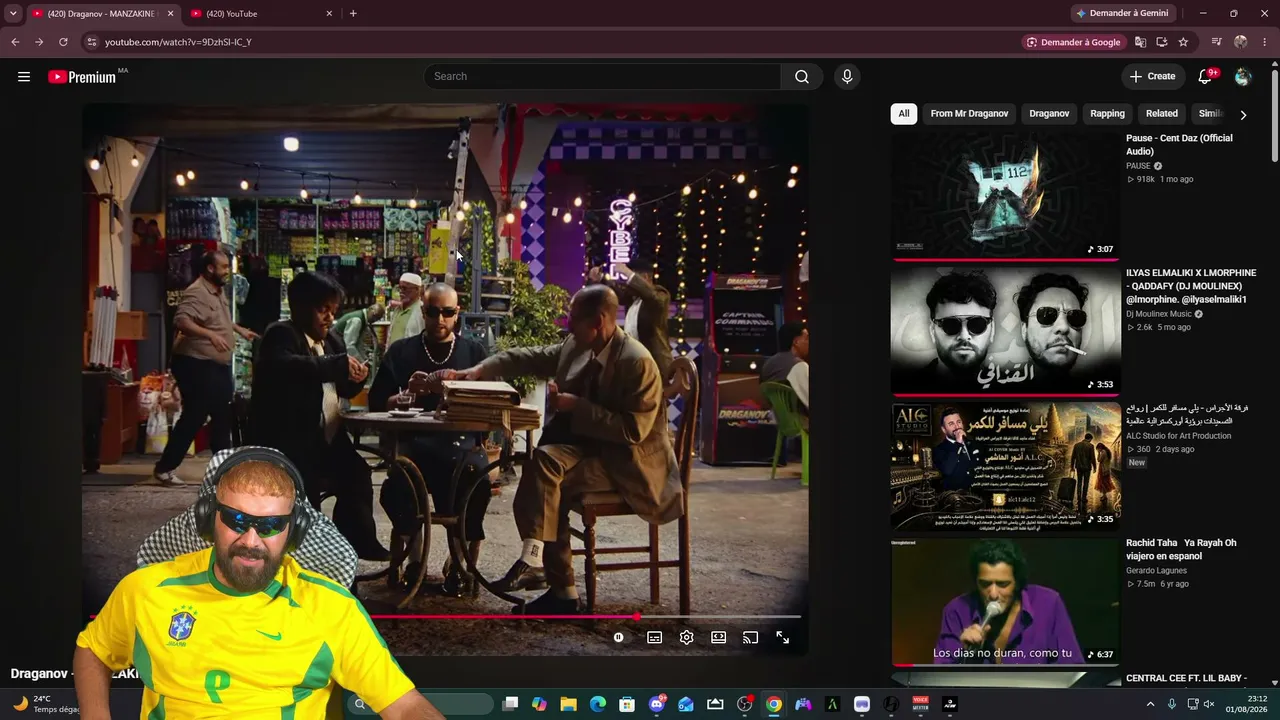Visit the Dj Moulinex Music channel

point(1159,314)
